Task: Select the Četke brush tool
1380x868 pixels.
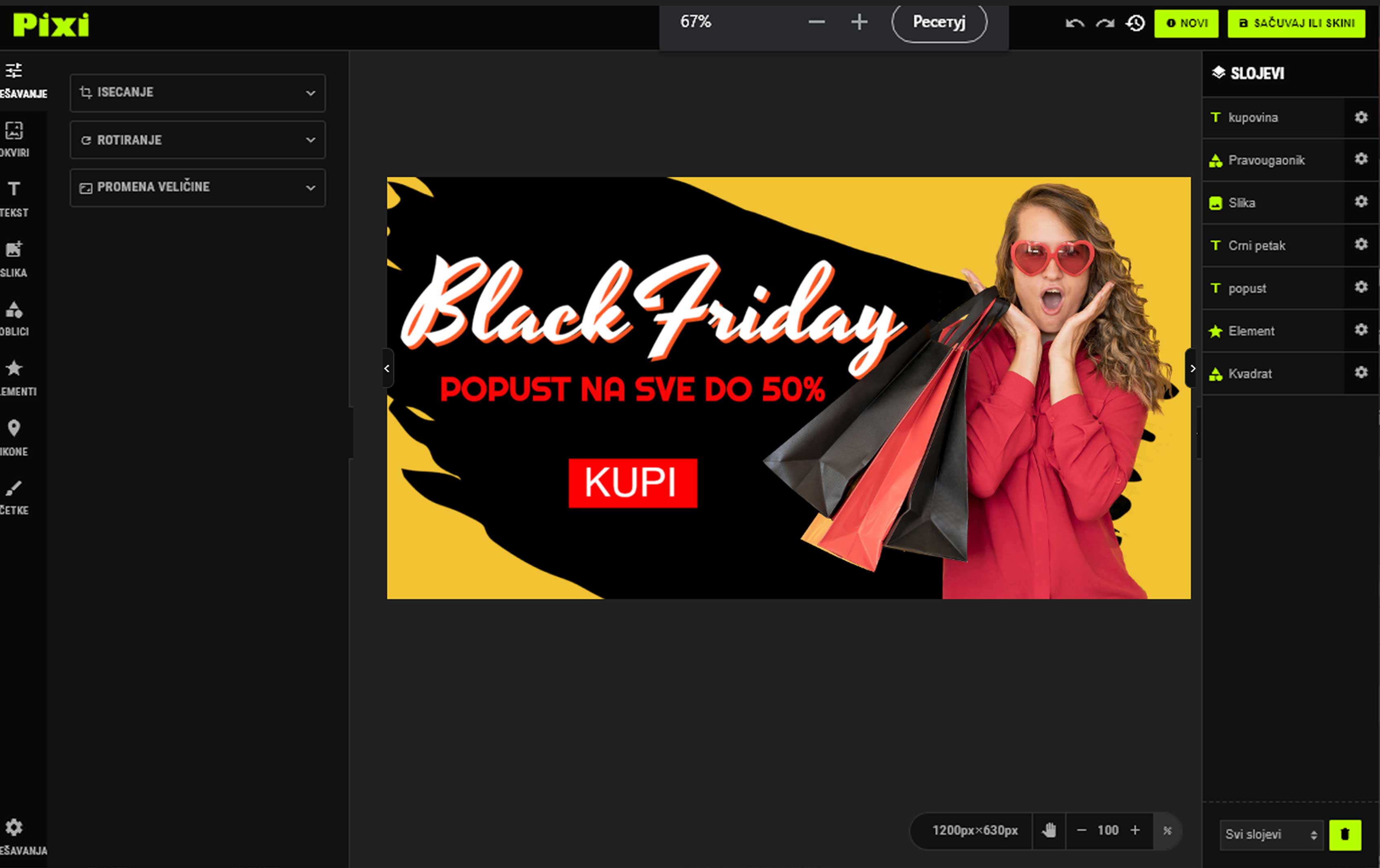Action: pos(14,496)
